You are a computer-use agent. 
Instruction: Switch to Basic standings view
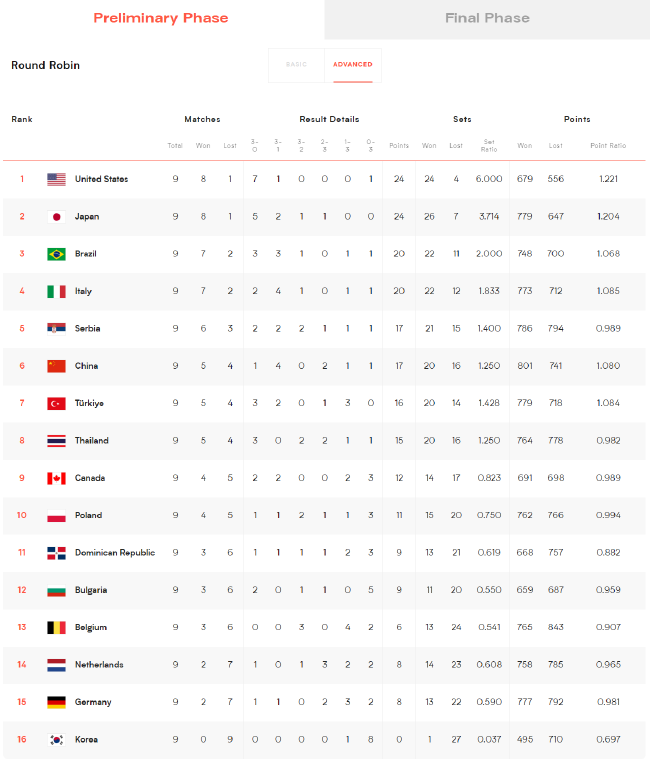297,65
